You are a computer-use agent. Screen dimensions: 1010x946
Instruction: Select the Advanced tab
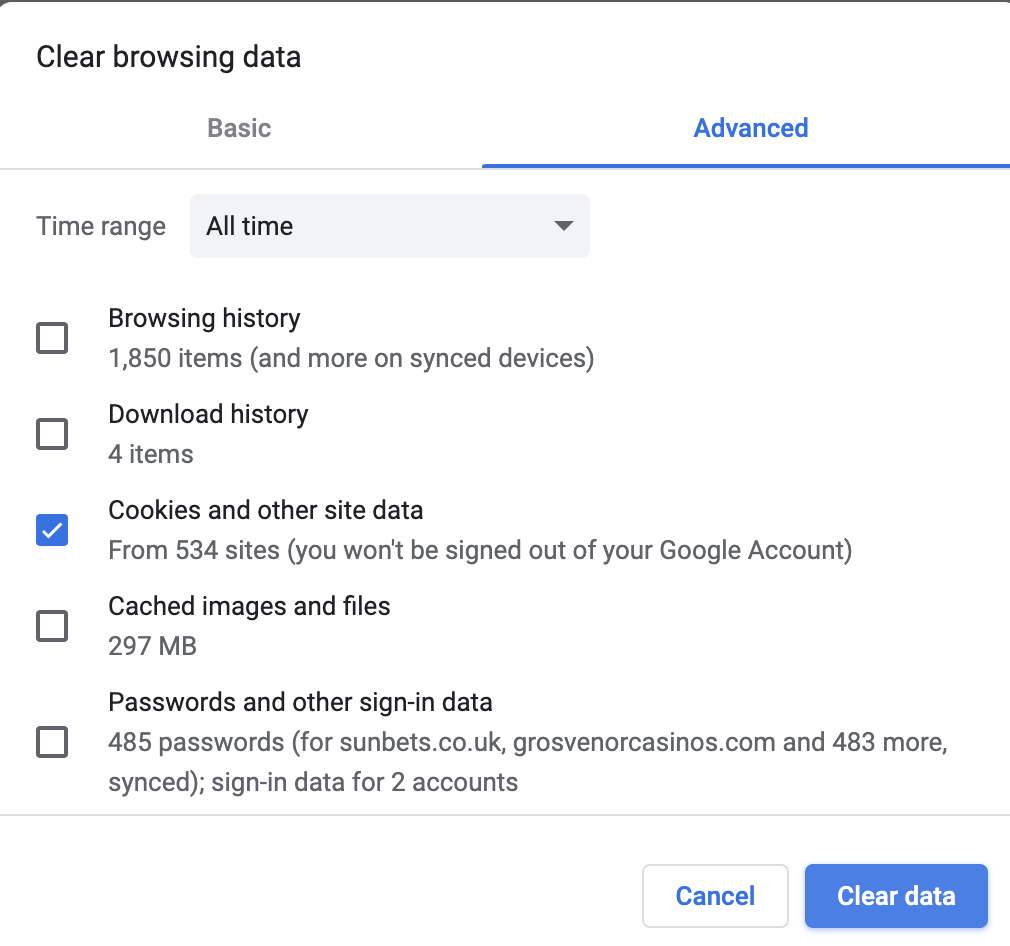coord(750,128)
